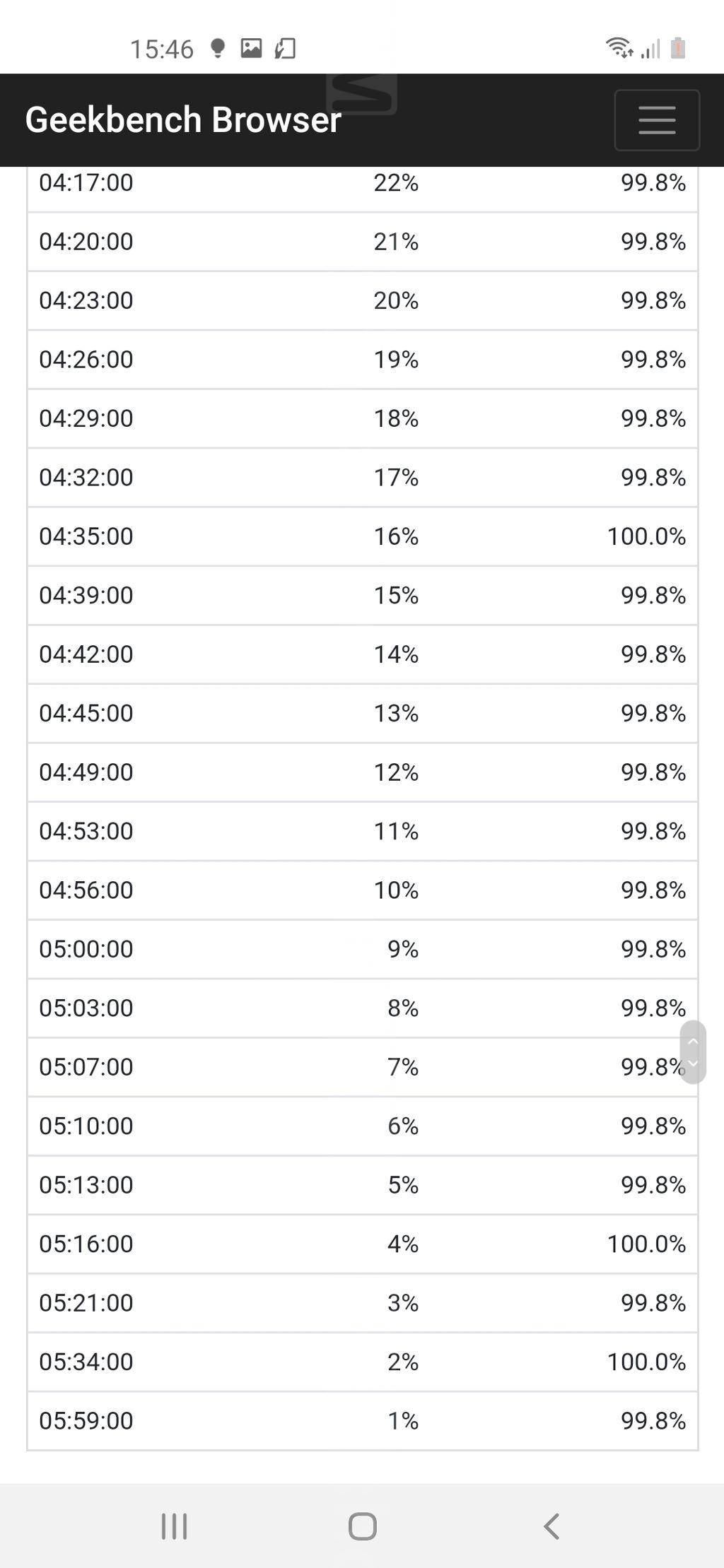Tap the battery status icon
The height and width of the screenshot is (1568, 724).
tap(677, 48)
